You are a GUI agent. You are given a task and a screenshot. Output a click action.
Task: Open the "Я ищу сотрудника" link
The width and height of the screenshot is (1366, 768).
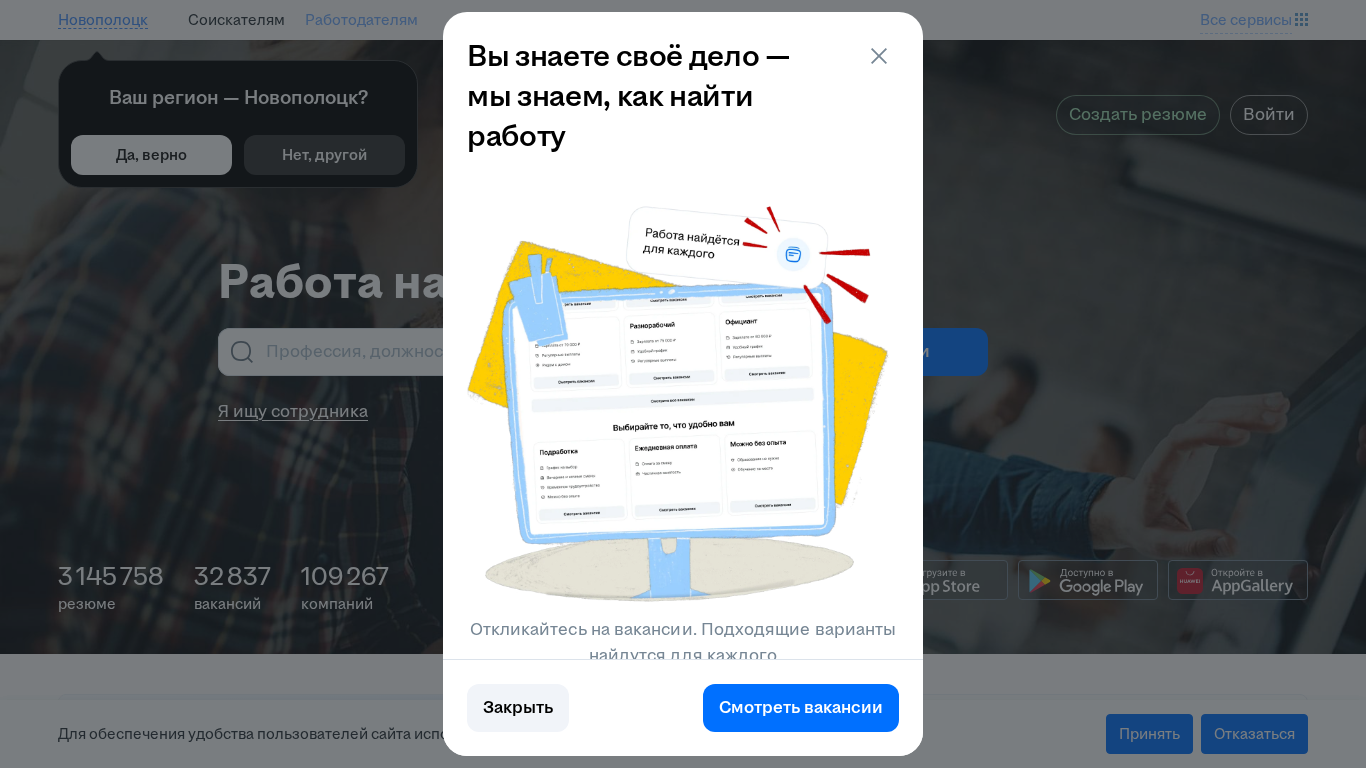[293, 411]
